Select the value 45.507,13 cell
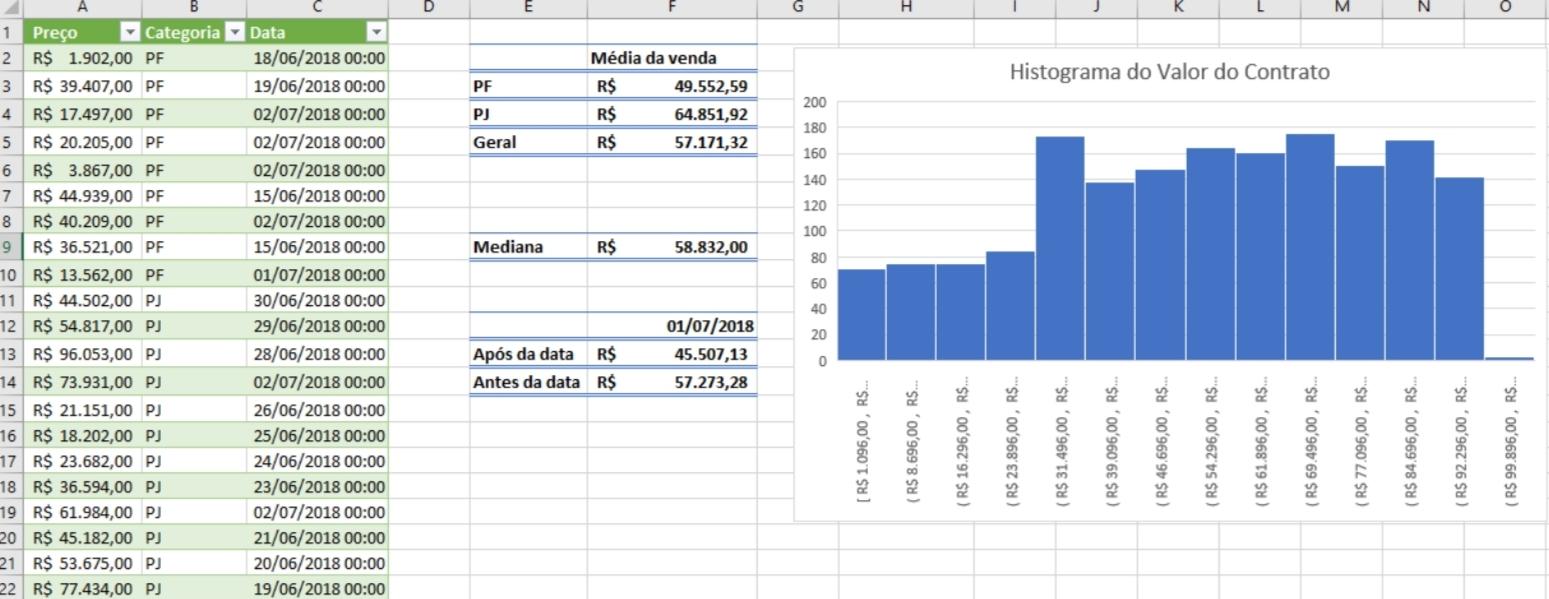Image resolution: width=1549 pixels, height=599 pixels. pos(672,354)
